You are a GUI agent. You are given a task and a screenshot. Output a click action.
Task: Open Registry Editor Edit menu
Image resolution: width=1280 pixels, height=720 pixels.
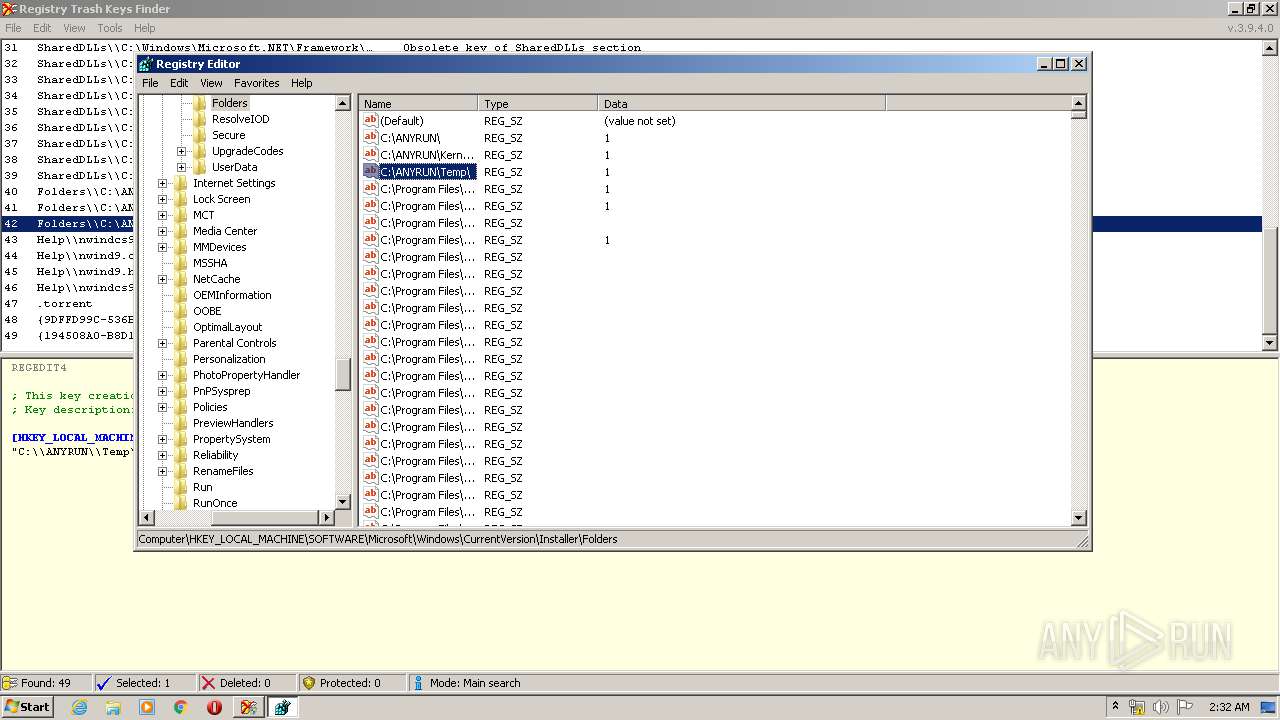pos(179,83)
